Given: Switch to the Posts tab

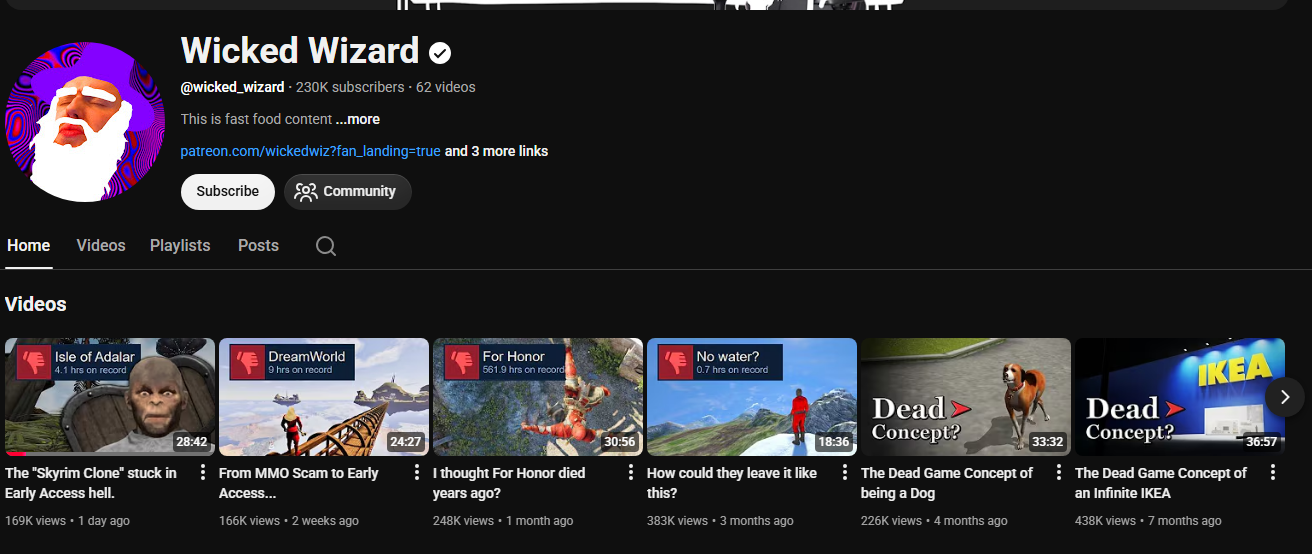Looking at the screenshot, I should 258,245.
